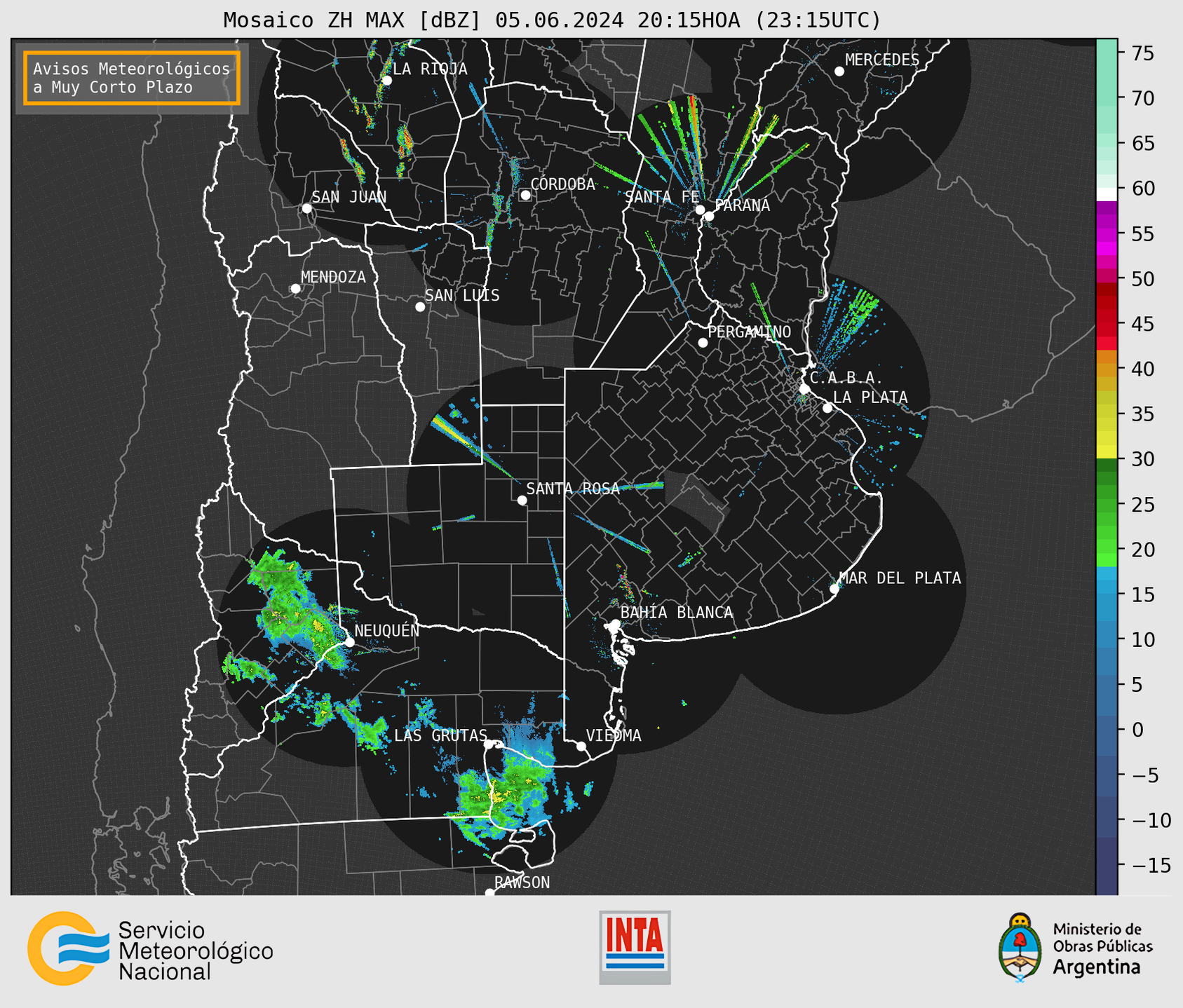Click the SAN JUAN city marker dot
This screenshot has width=1183, height=1008.
point(306,208)
